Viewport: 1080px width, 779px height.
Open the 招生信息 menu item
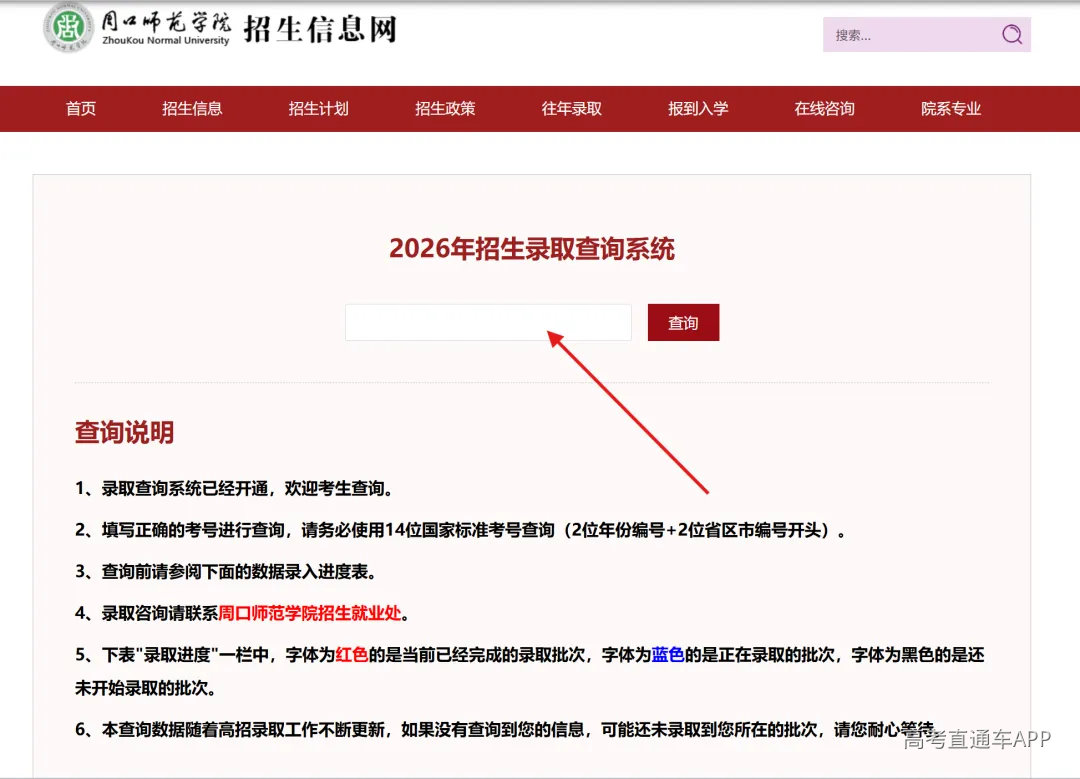point(192,109)
